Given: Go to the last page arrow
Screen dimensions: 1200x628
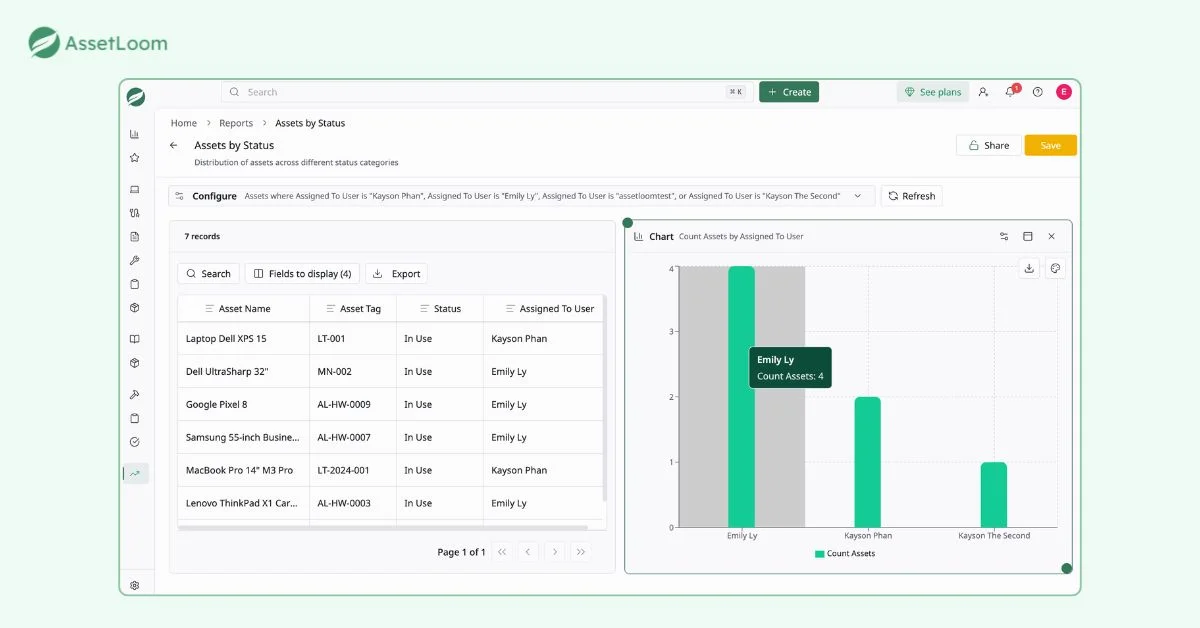Looking at the screenshot, I should pos(581,552).
